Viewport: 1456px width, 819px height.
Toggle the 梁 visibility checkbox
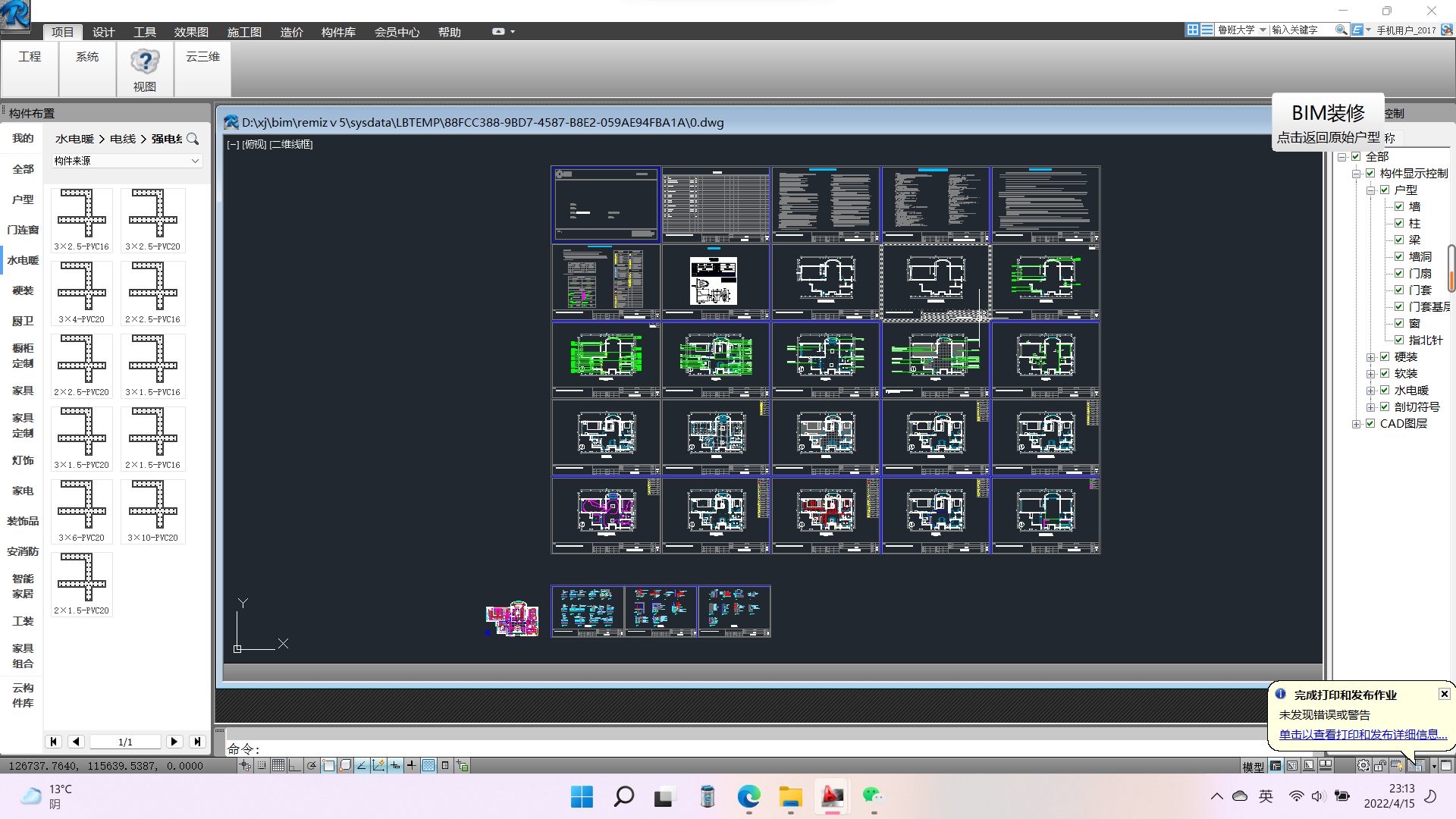(x=1399, y=240)
